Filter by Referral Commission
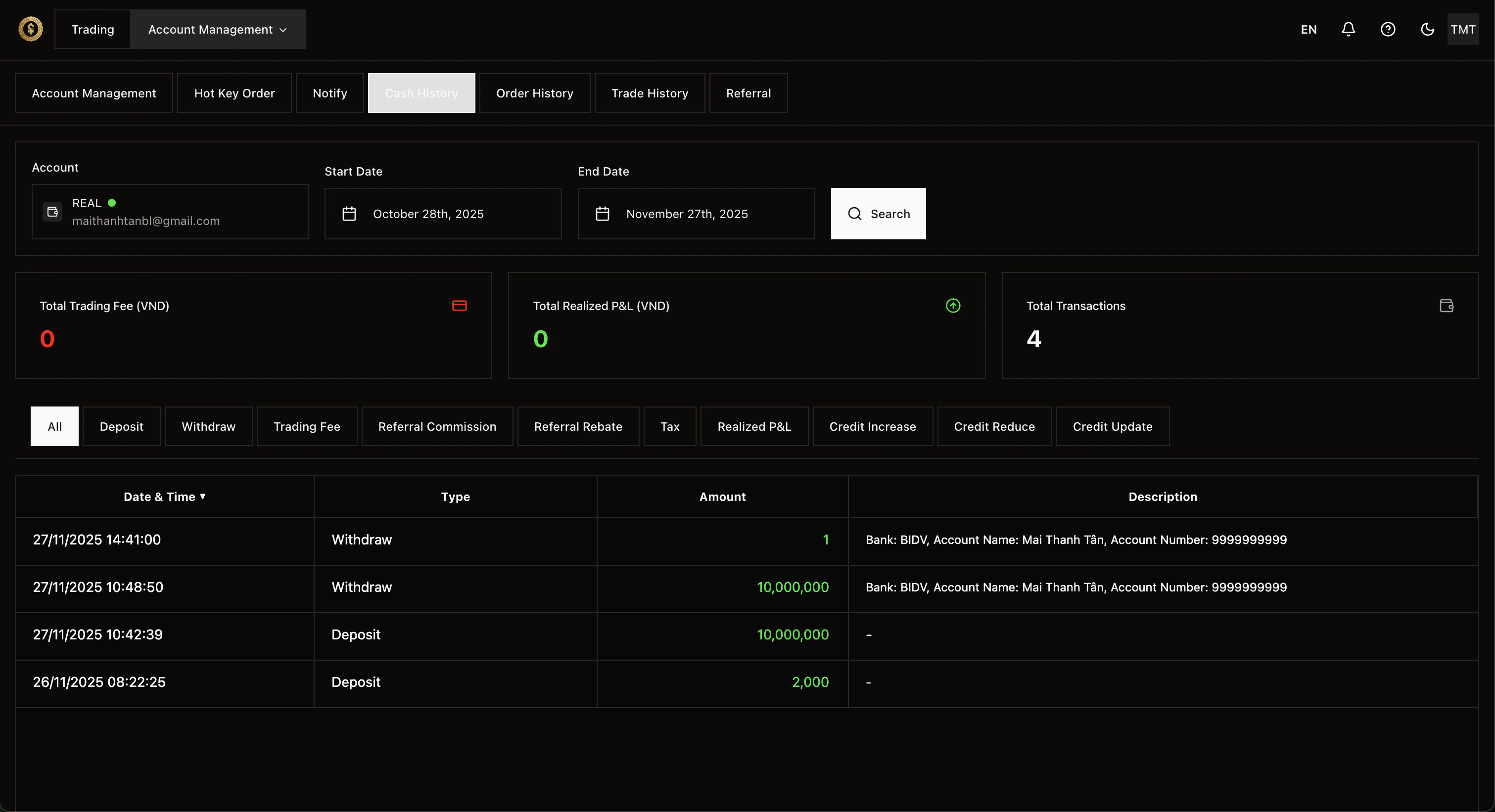Screen dimensions: 1495x812 click(x=437, y=426)
